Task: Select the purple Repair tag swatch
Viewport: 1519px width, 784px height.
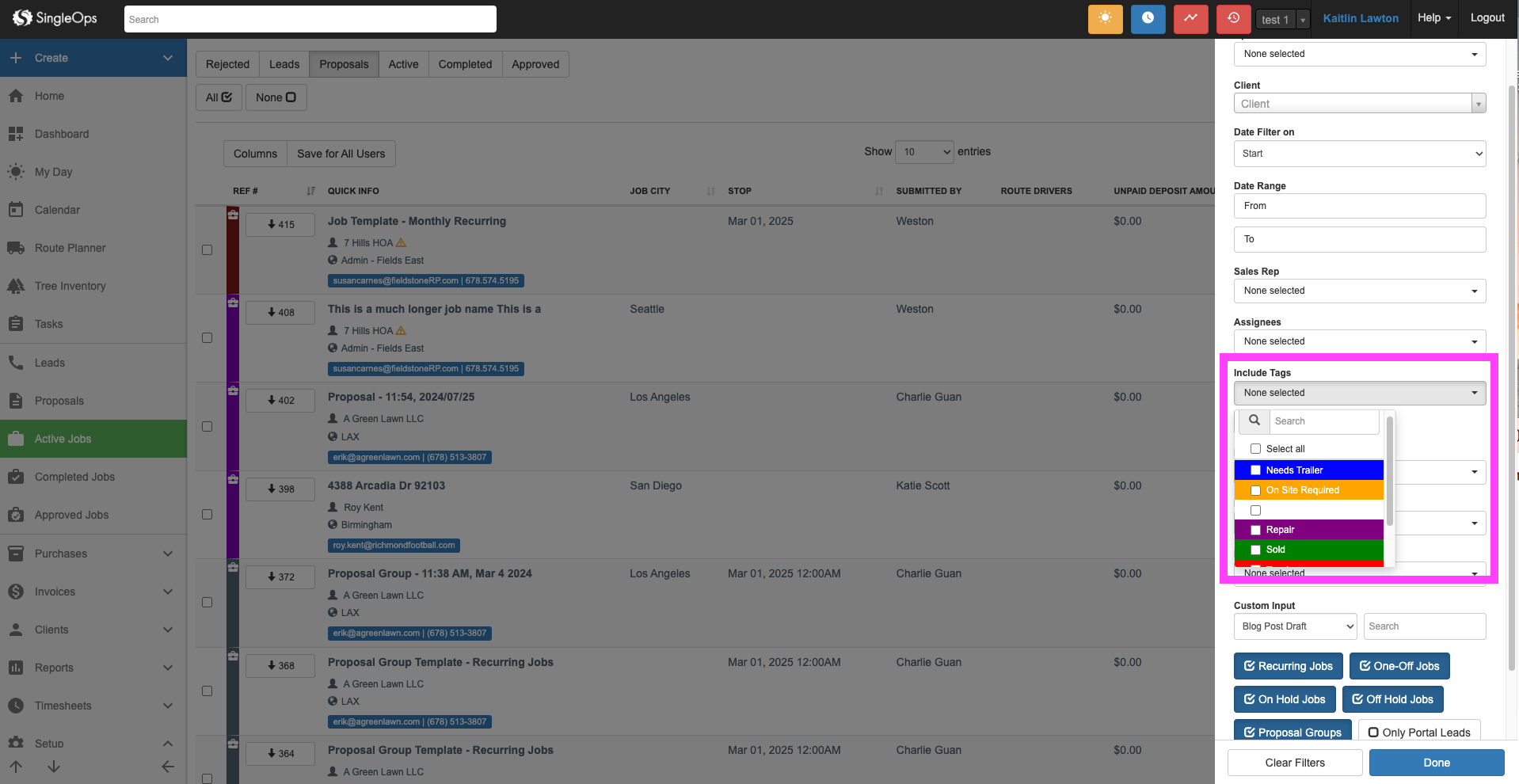Action: pyautogui.click(x=1308, y=530)
